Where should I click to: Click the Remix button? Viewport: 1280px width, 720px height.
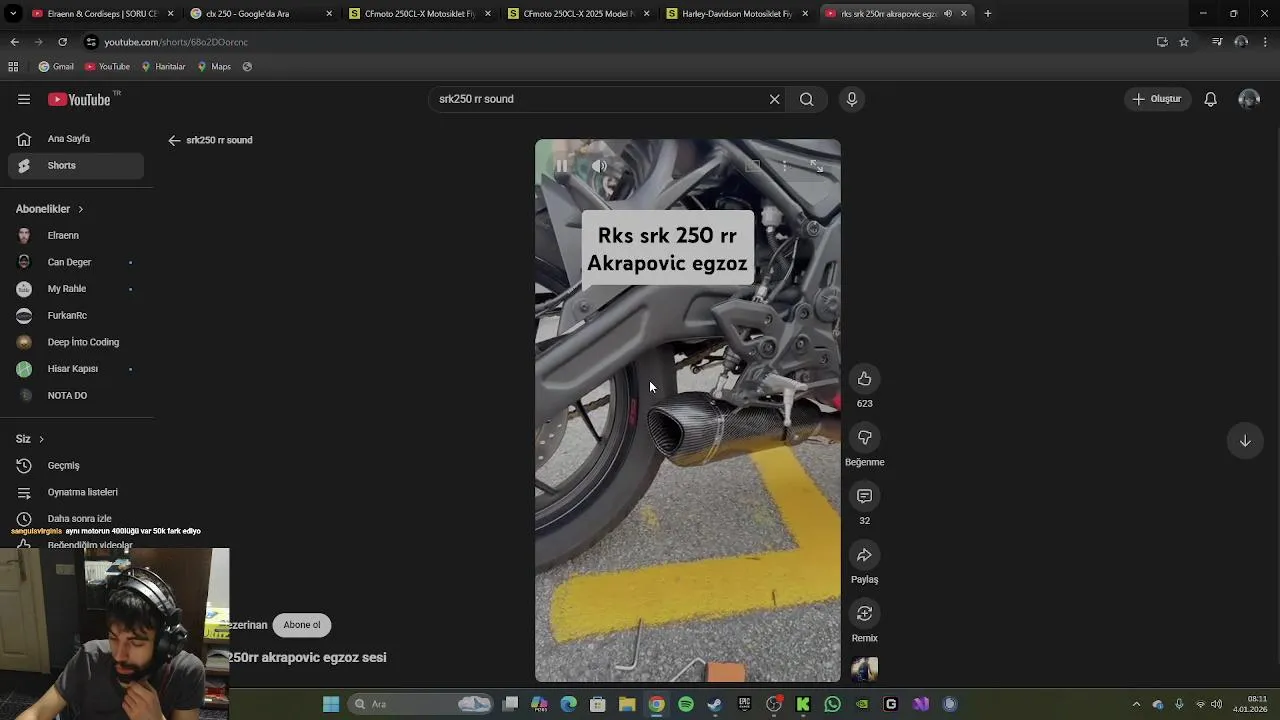coord(864,613)
